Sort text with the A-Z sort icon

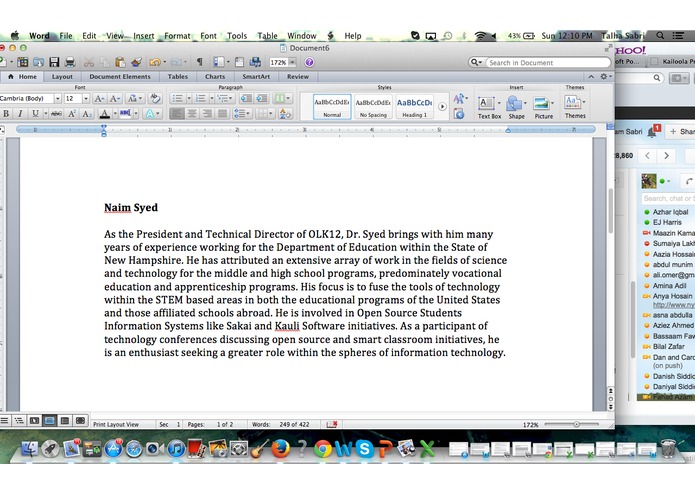285,114
